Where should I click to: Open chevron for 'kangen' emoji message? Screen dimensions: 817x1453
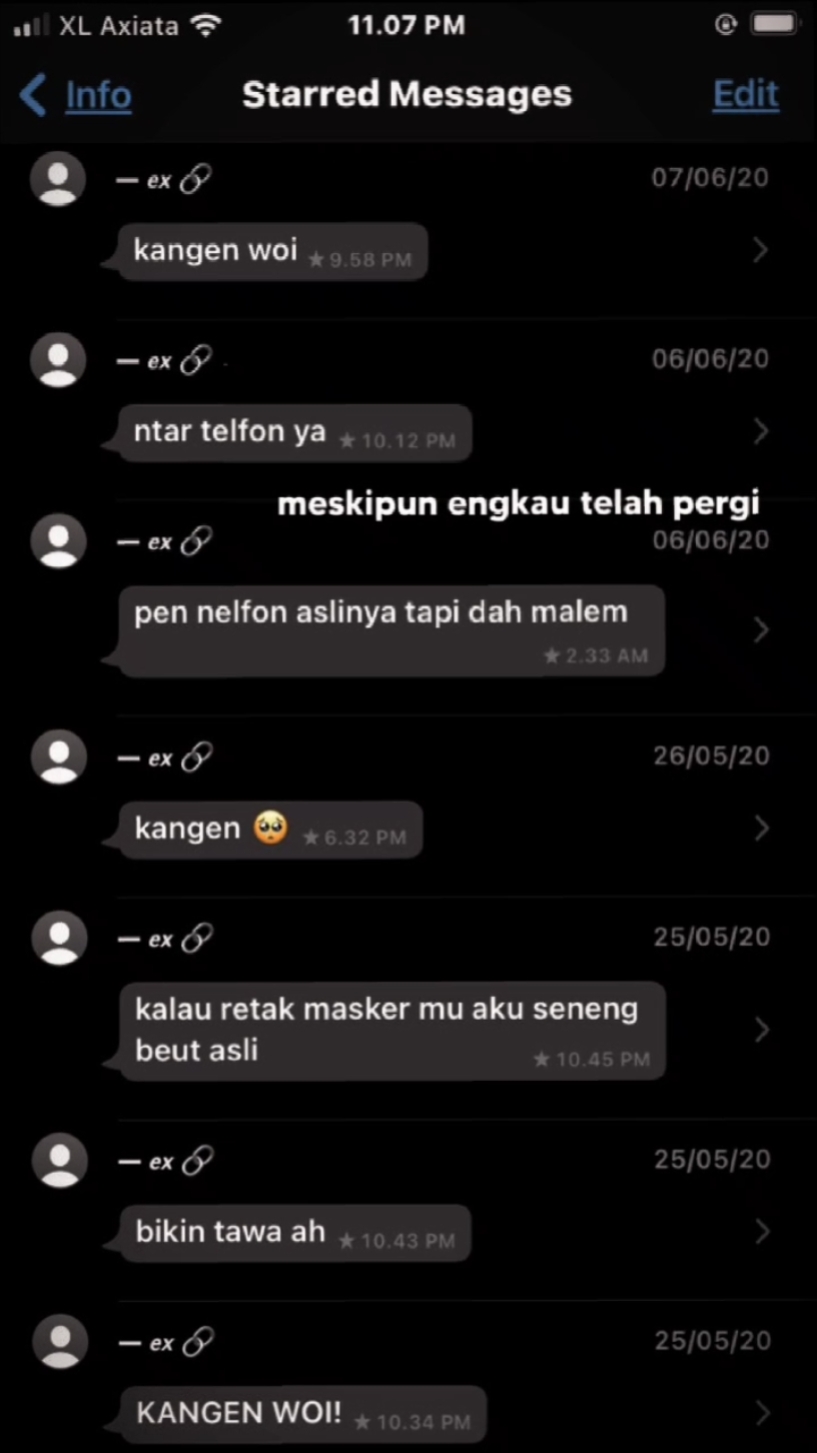point(760,828)
